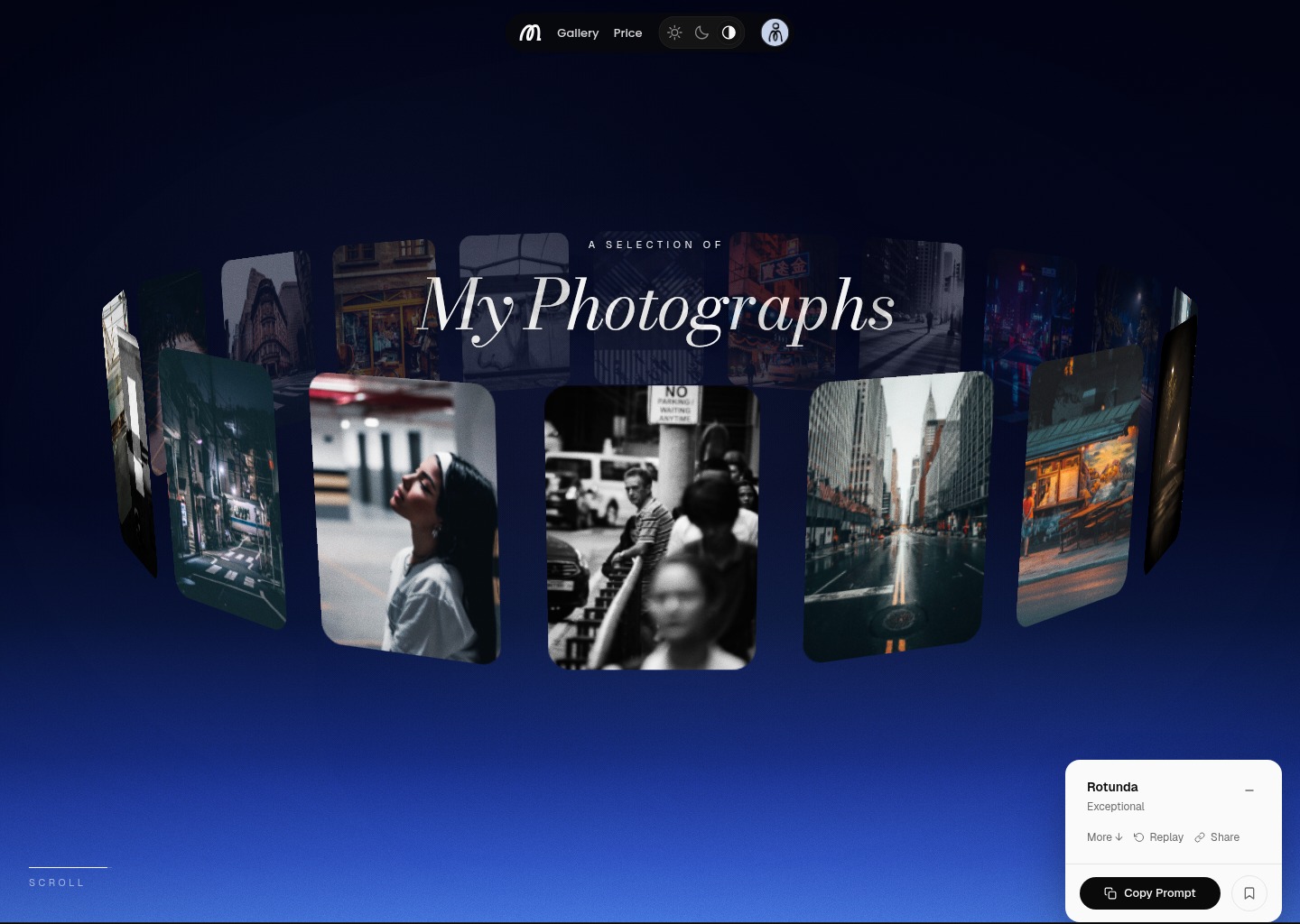This screenshot has height=924, width=1300.
Task: Click the "A SELECTION OF" caption
Action: coord(655,245)
